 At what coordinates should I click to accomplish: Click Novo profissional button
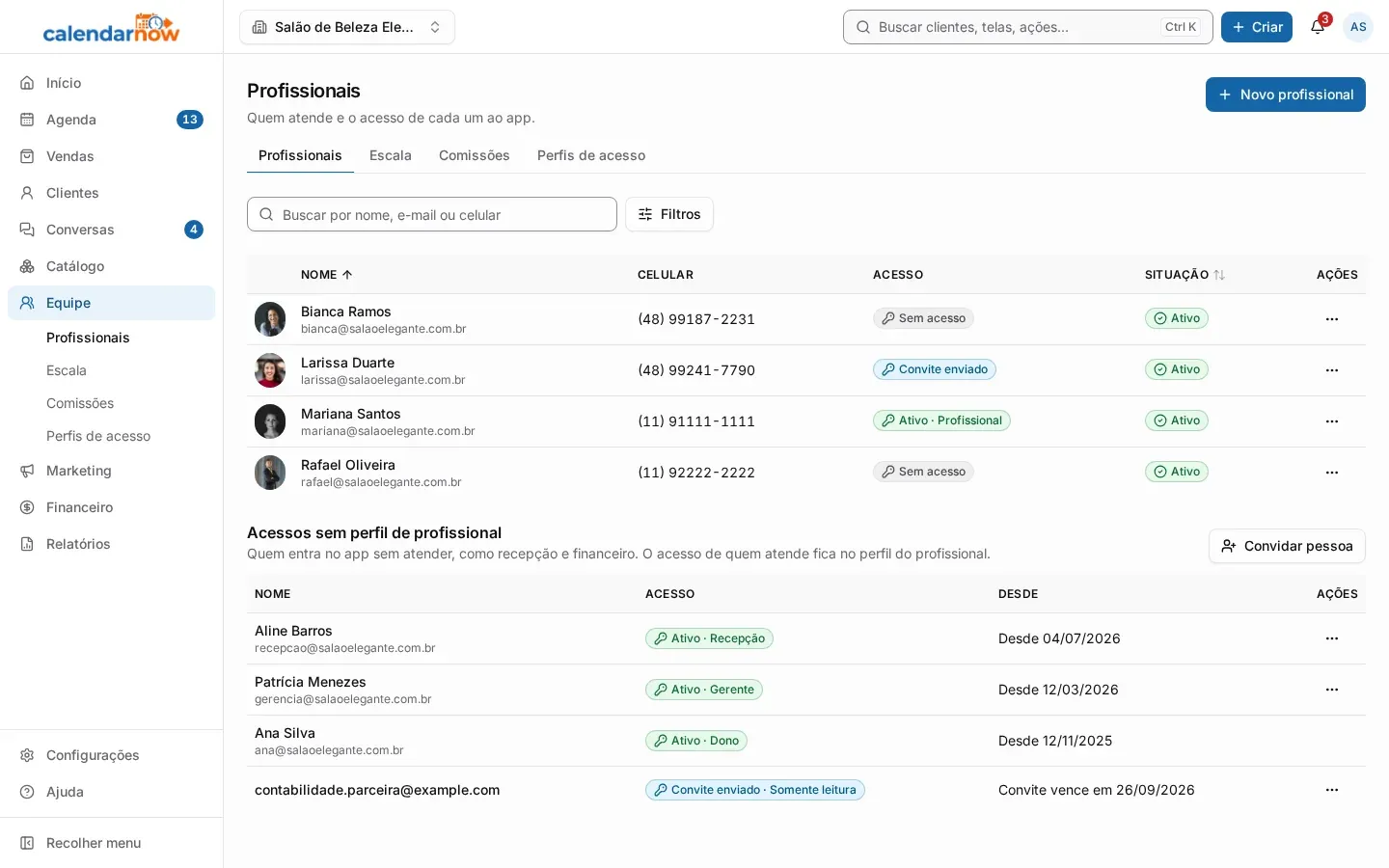click(x=1286, y=95)
